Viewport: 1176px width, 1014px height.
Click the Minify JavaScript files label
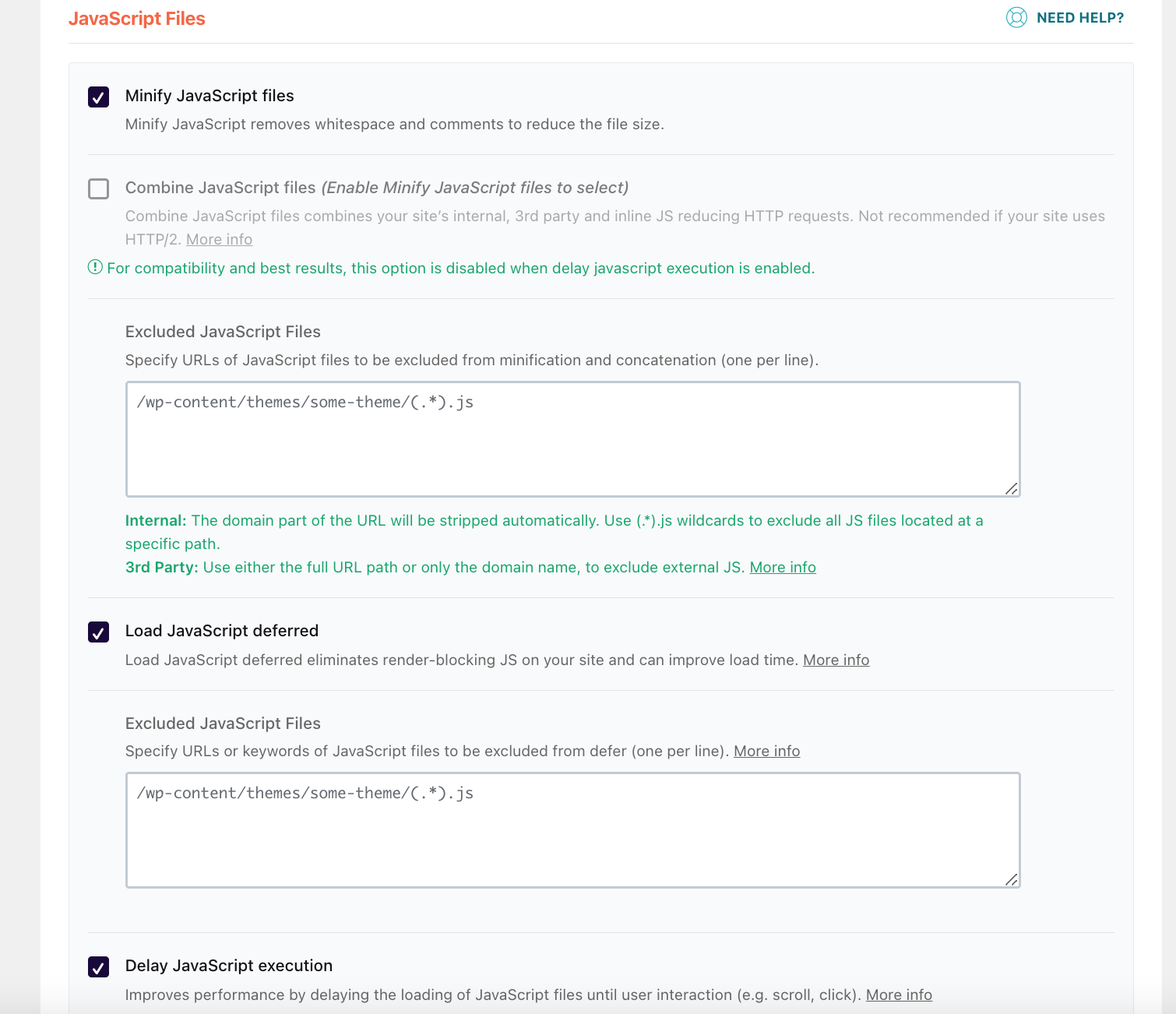pyautogui.click(x=209, y=96)
